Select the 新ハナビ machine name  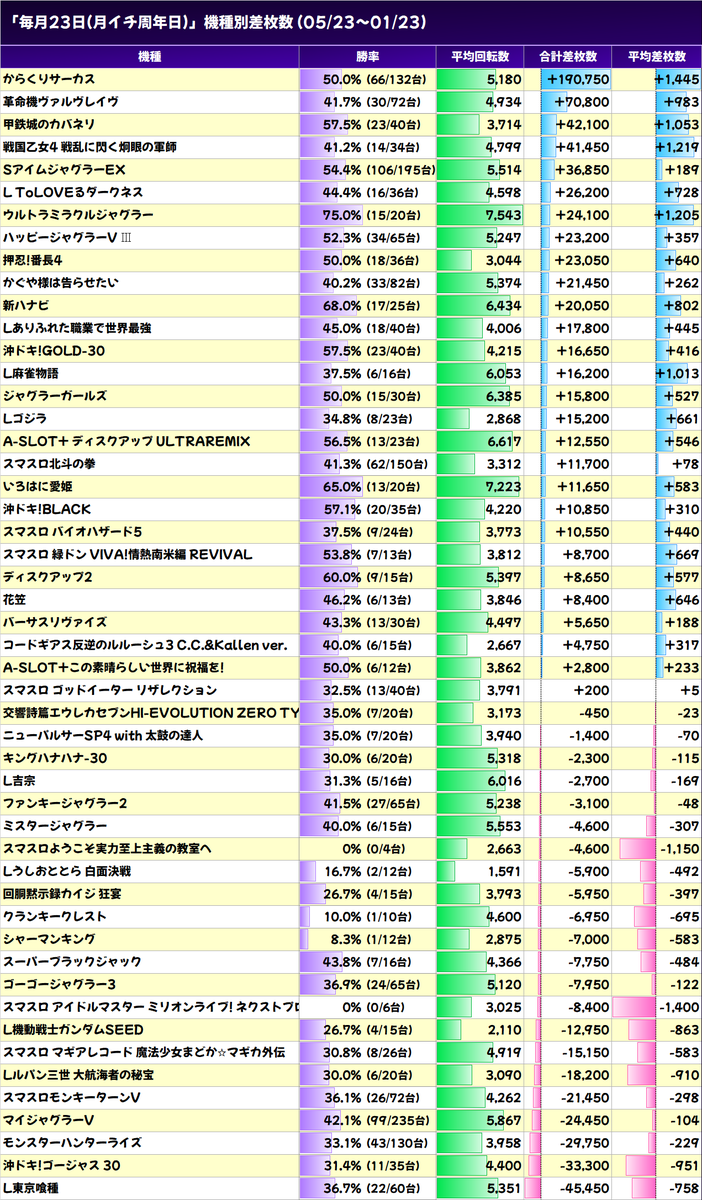(27, 305)
